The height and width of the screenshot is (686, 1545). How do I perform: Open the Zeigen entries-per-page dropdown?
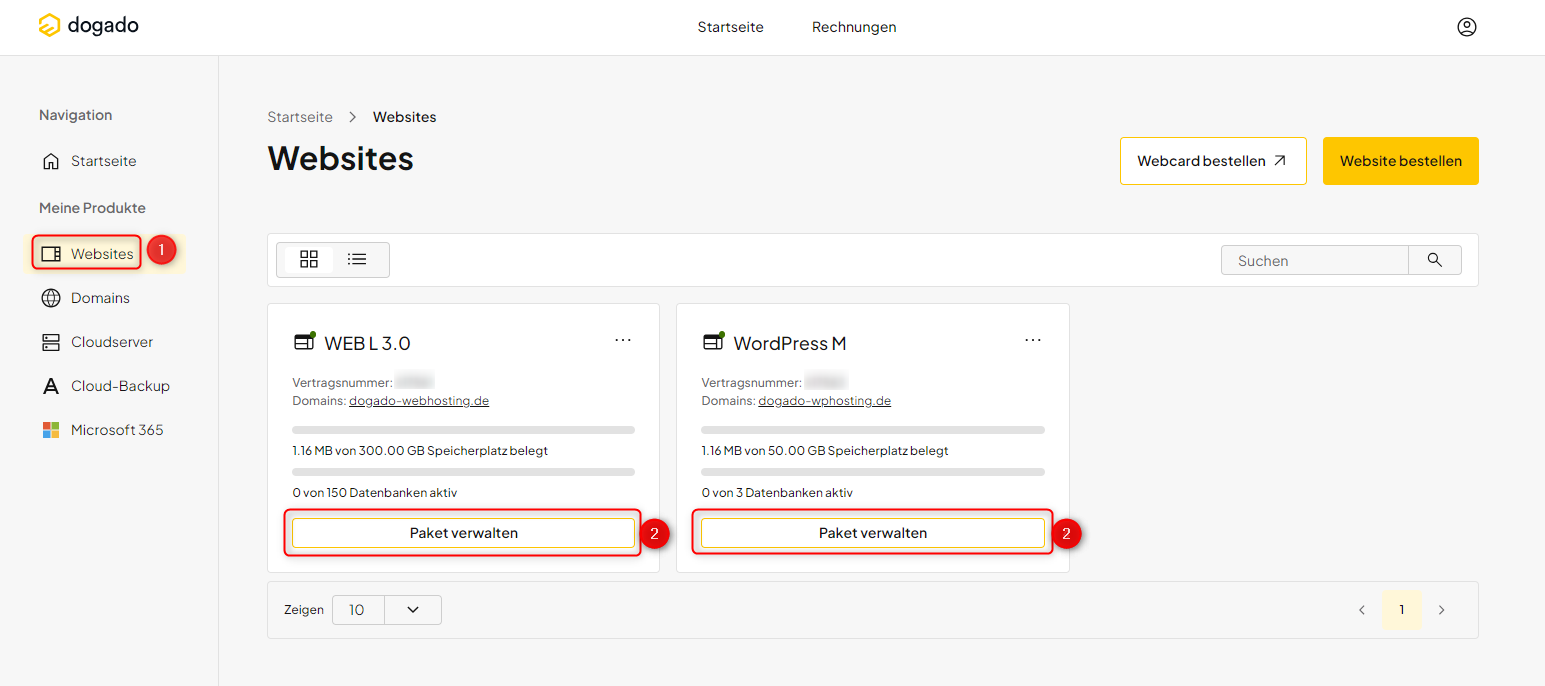pyautogui.click(x=412, y=609)
